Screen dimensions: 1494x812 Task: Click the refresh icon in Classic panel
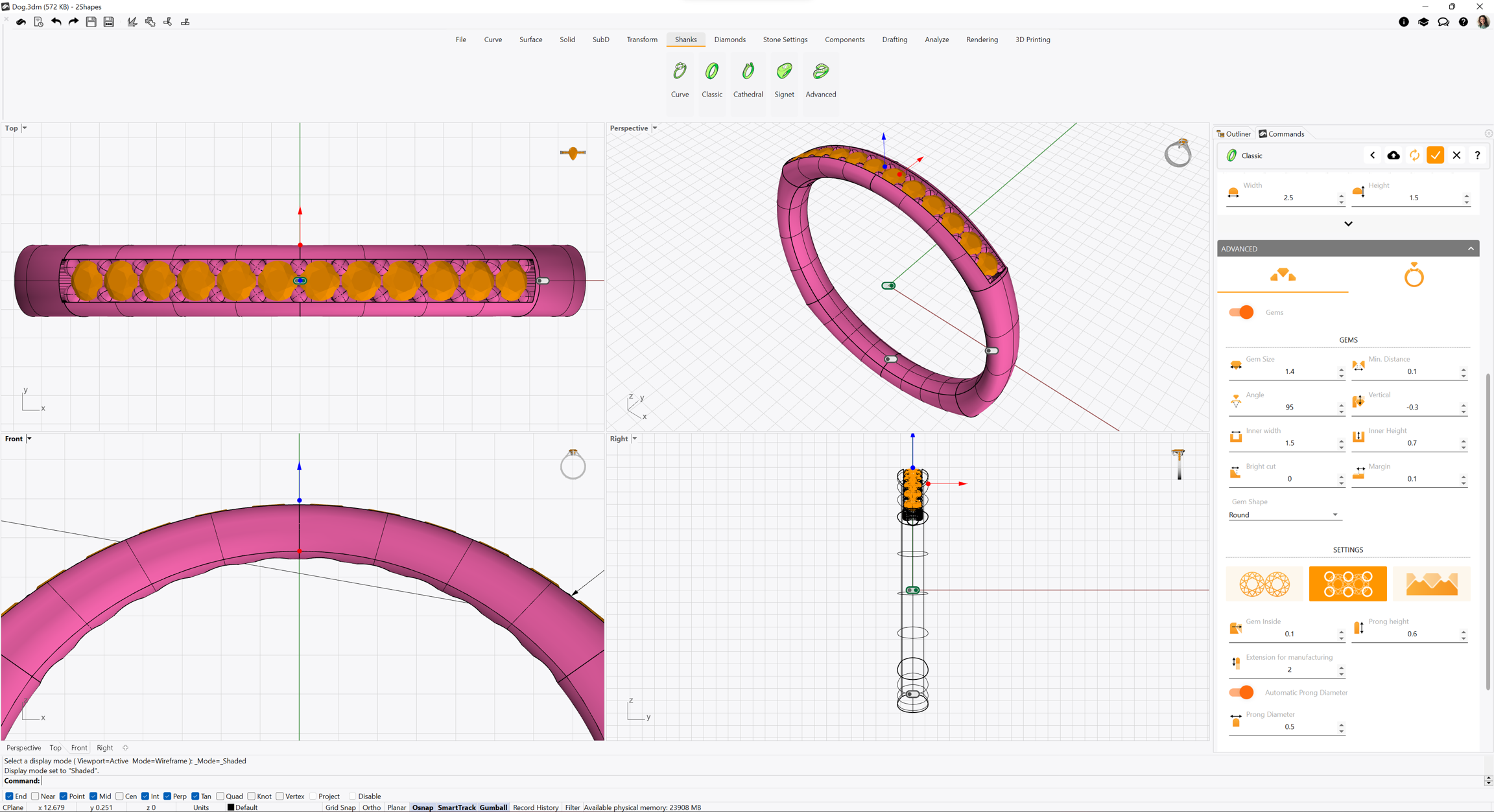[1414, 156]
